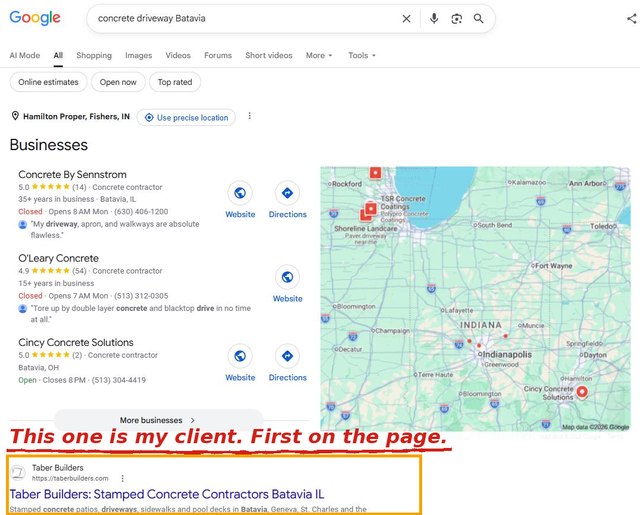
Task: Clear the search box with the X icon
Action: [x=406, y=19]
